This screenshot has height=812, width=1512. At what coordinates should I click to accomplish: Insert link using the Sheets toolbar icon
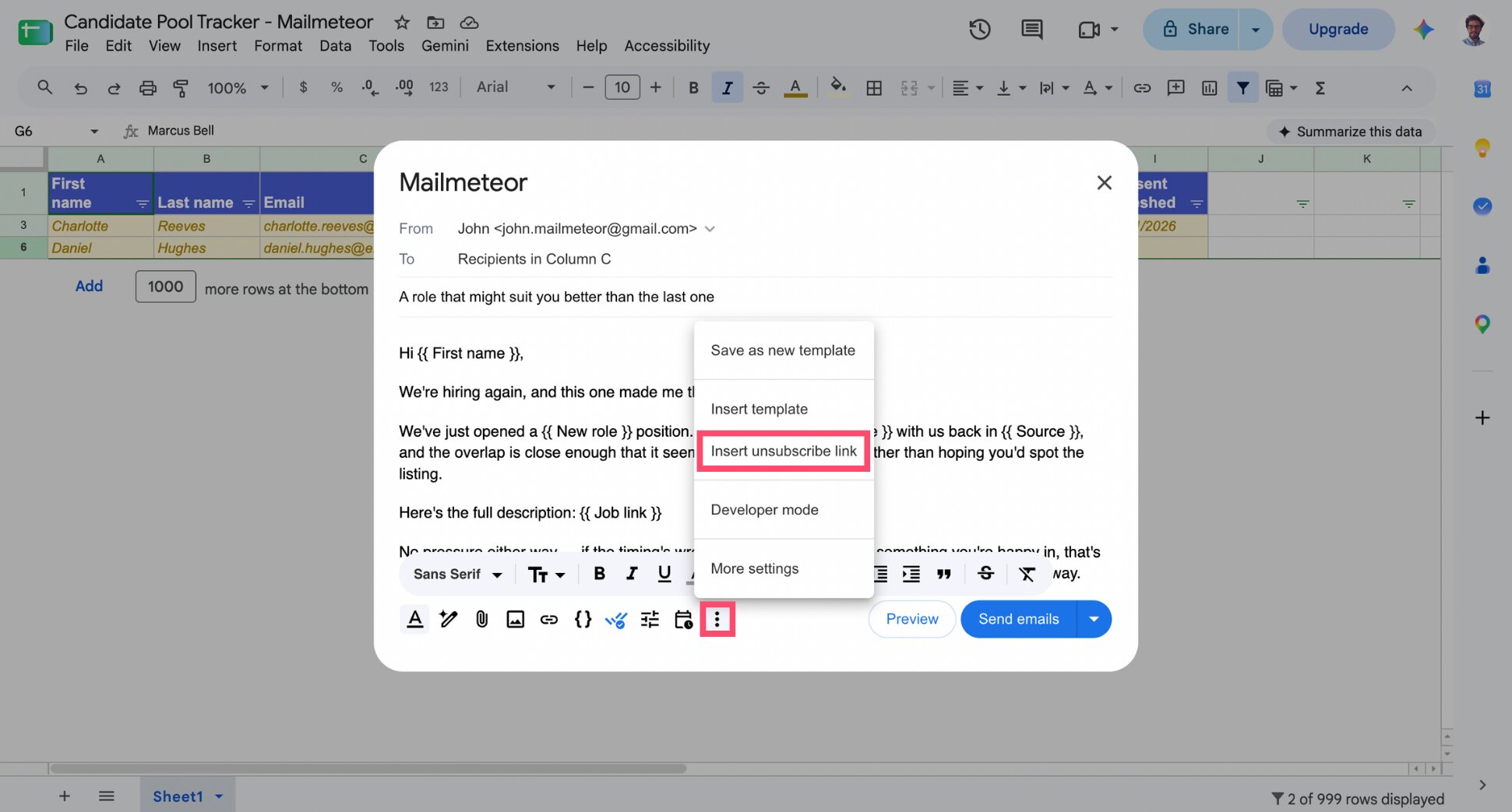coord(1142,88)
